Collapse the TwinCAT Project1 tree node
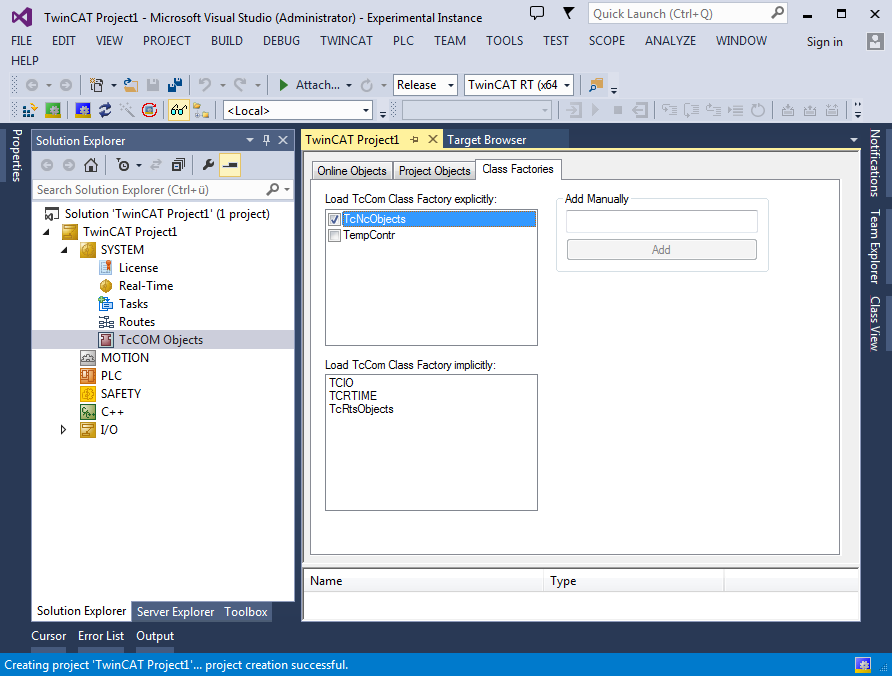This screenshot has height=676, width=892. click(x=47, y=232)
